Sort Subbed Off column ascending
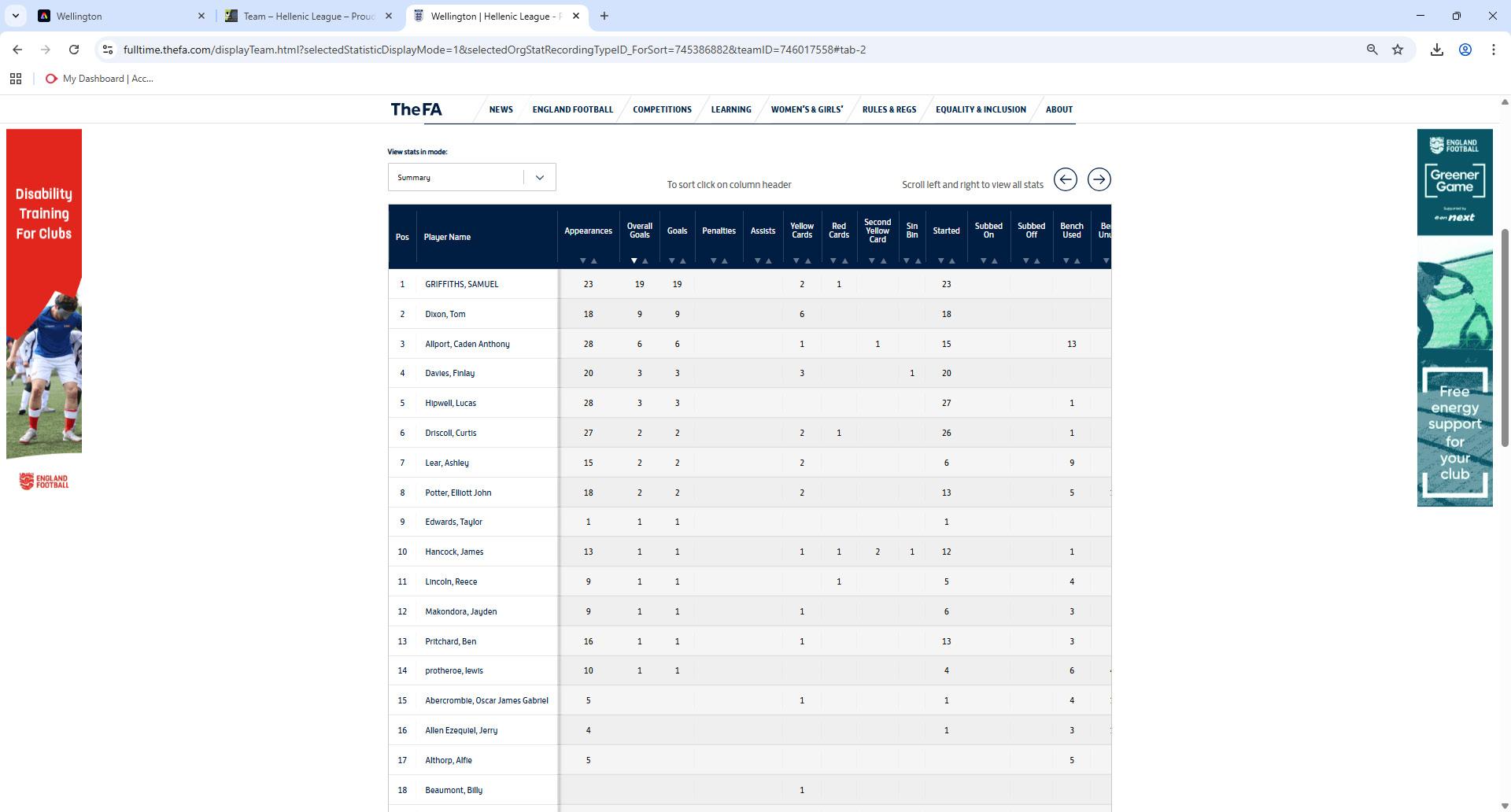1511x812 pixels. point(1037,260)
